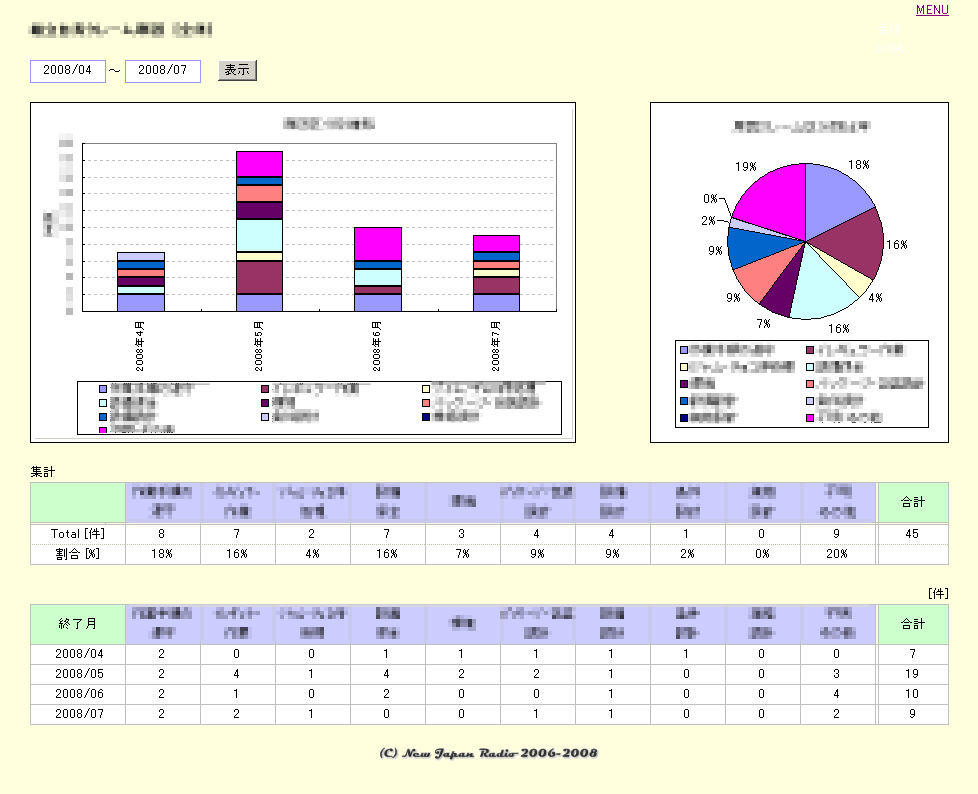Select the 2008/07 row label in monthly table
978x794 pixels.
click(79, 714)
